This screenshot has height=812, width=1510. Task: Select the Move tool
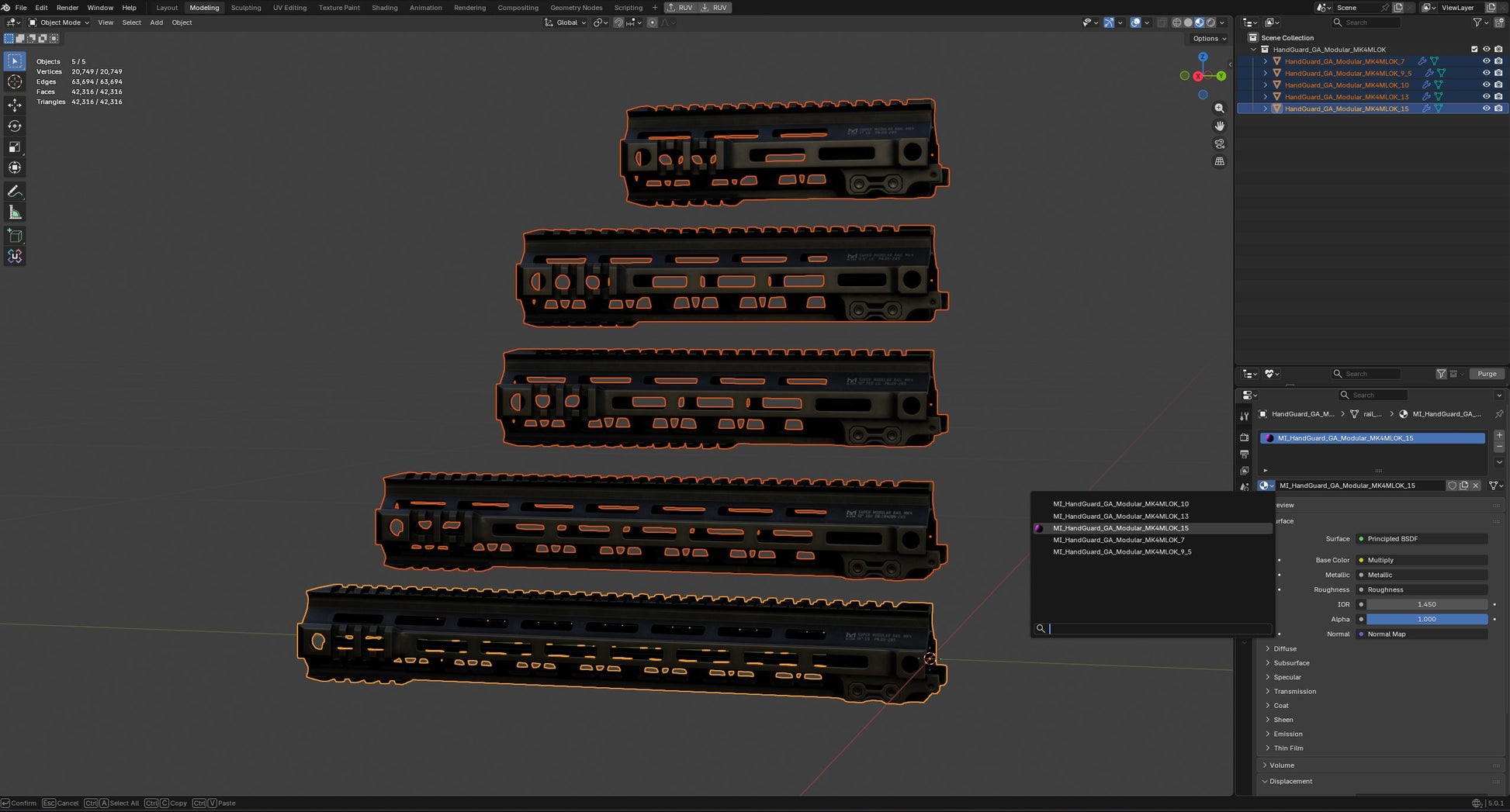15,105
